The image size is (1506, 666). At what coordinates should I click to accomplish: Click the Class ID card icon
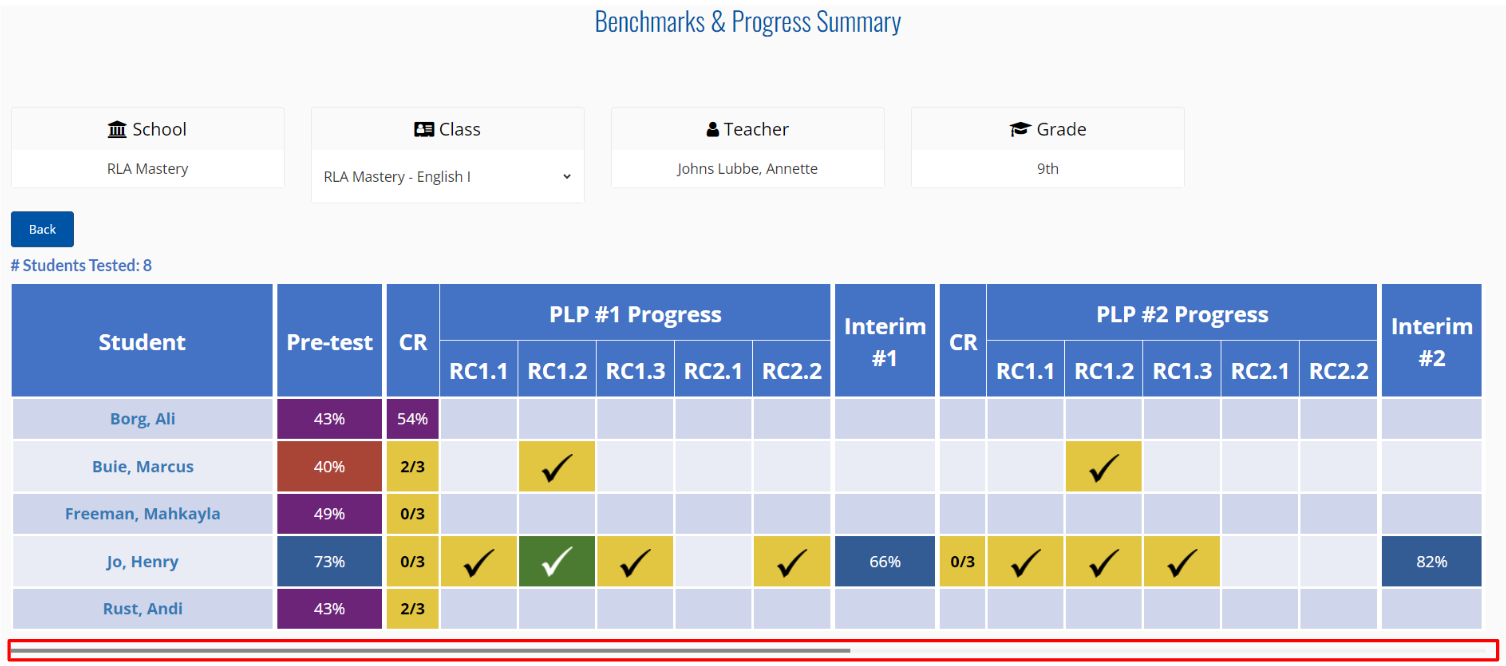[424, 130]
